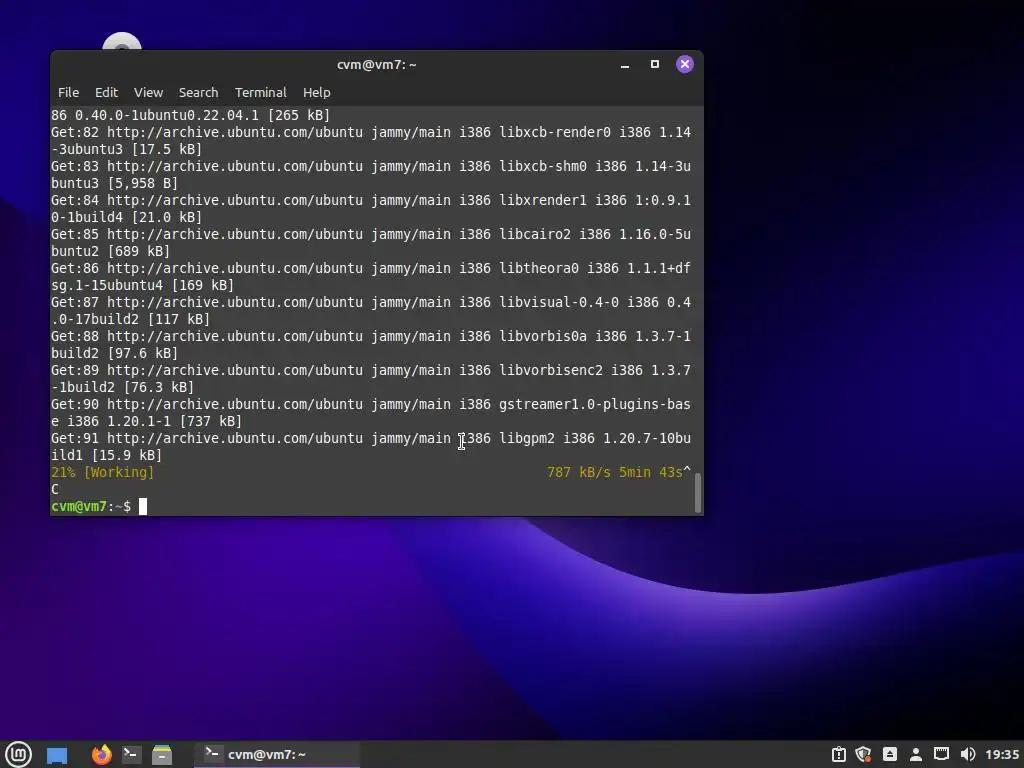
Task: Open the calendar from the 19:35 clock
Action: pyautogui.click(x=1002, y=754)
